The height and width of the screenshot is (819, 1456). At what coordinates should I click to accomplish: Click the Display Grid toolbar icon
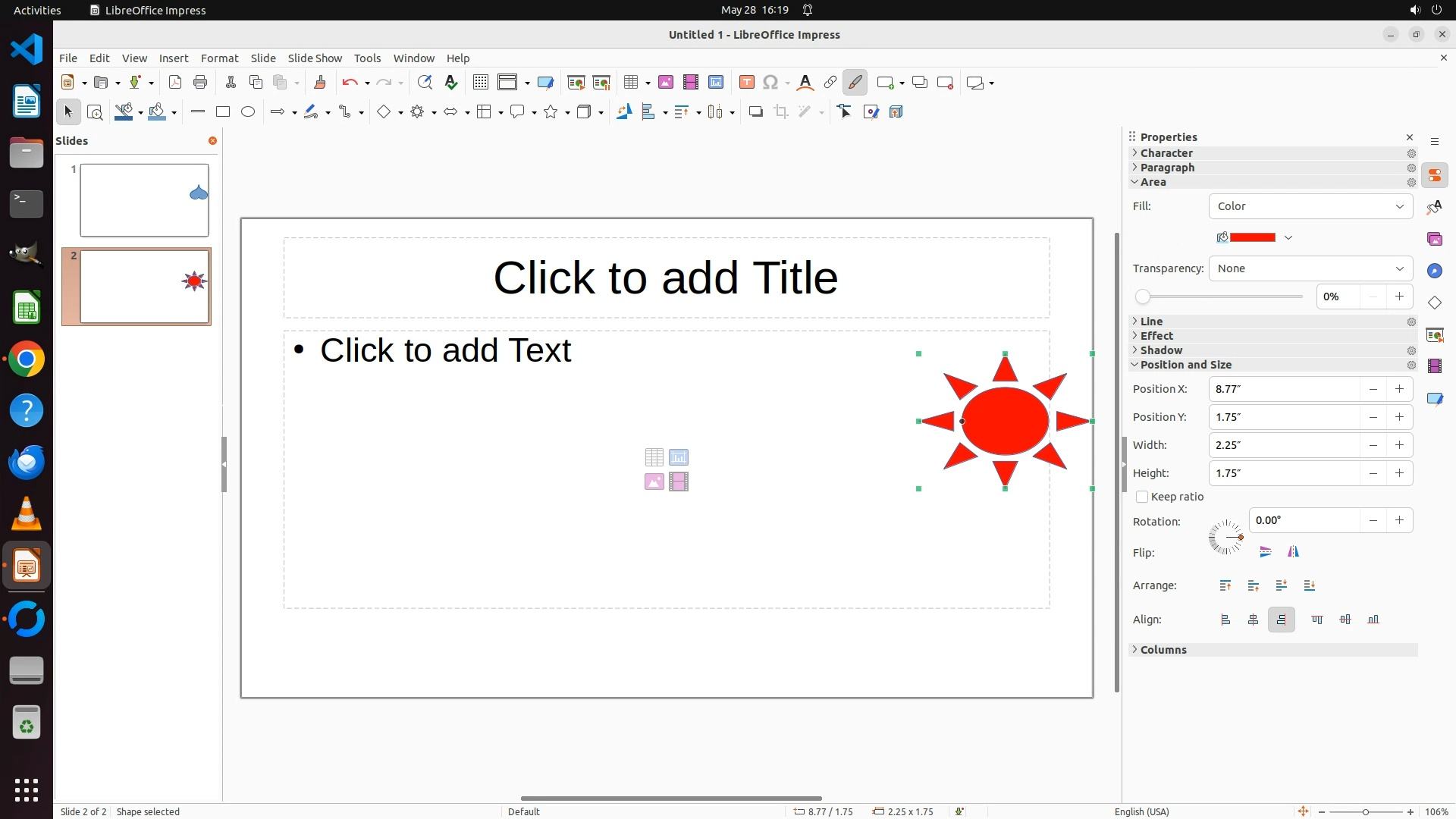480,83
